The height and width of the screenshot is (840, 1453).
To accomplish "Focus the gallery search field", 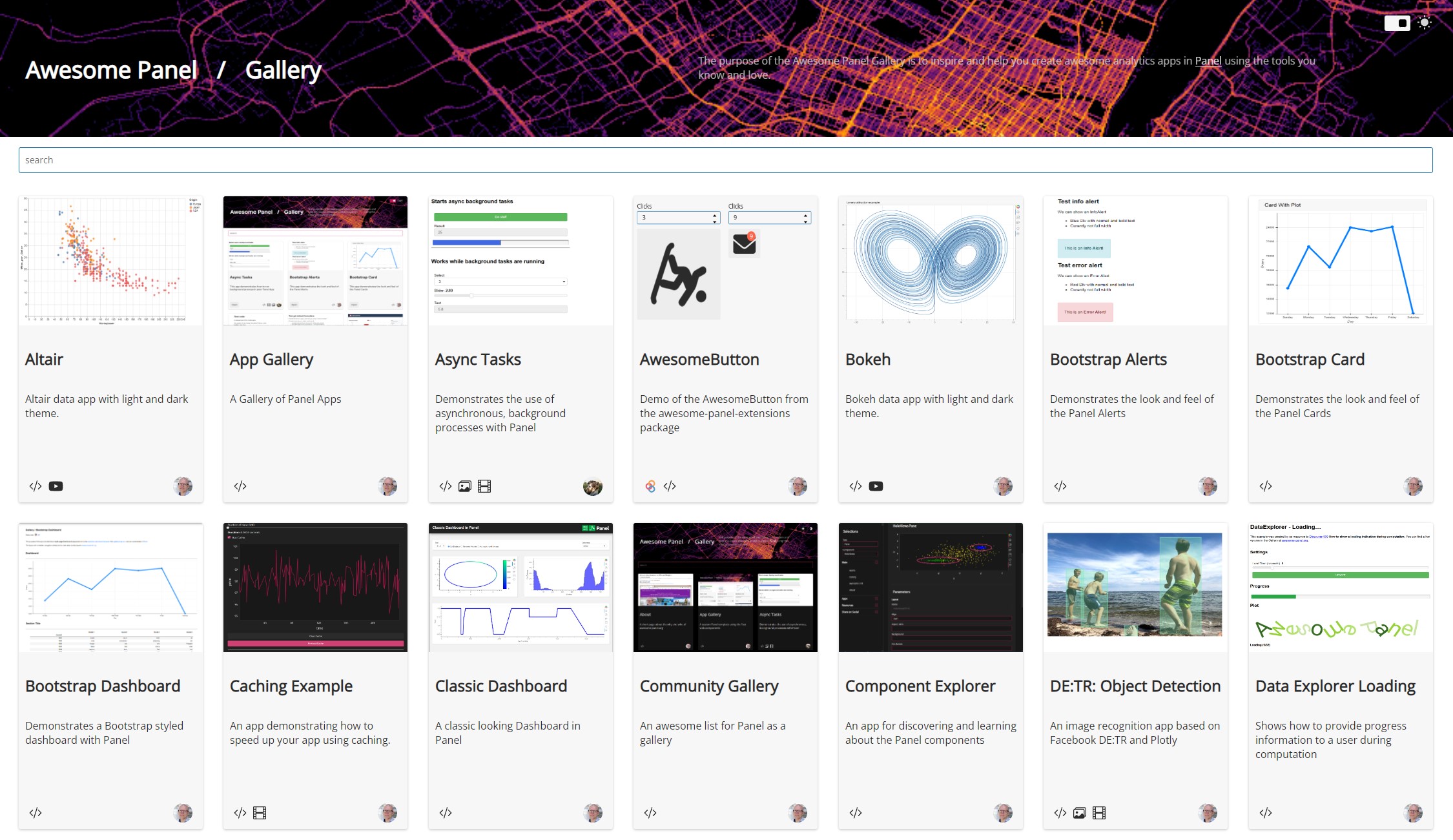I will (725, 160).
